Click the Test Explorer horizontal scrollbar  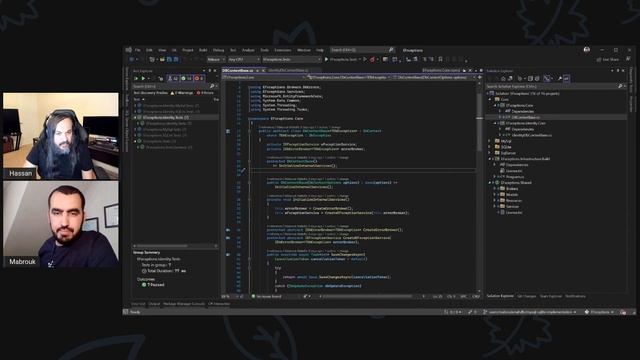162,246
